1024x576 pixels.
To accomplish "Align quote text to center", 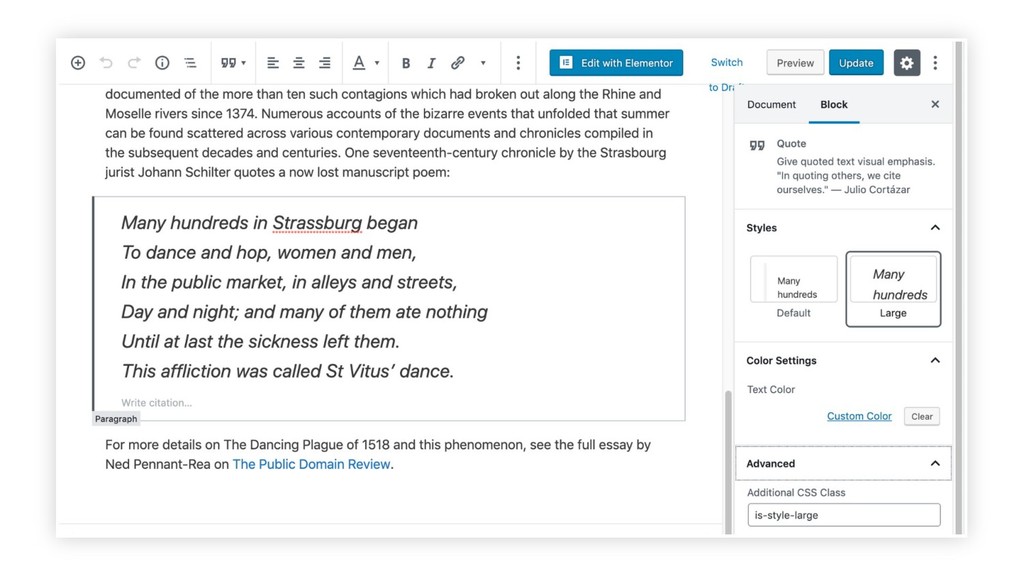I will coord(299,63).
